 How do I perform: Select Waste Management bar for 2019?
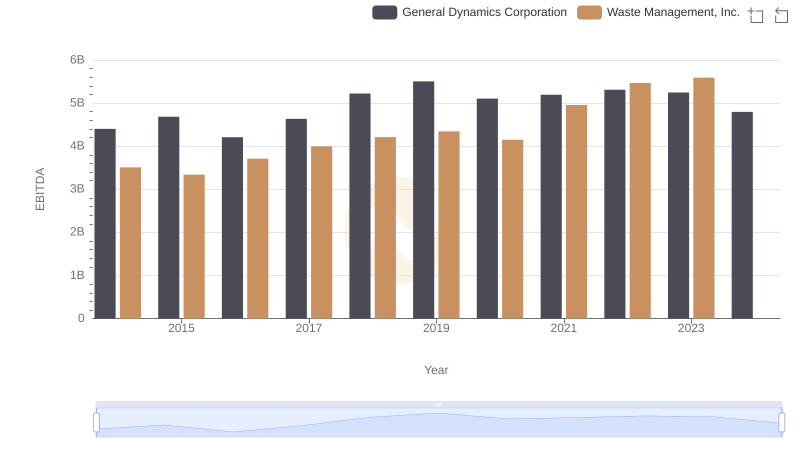(449, 225)
